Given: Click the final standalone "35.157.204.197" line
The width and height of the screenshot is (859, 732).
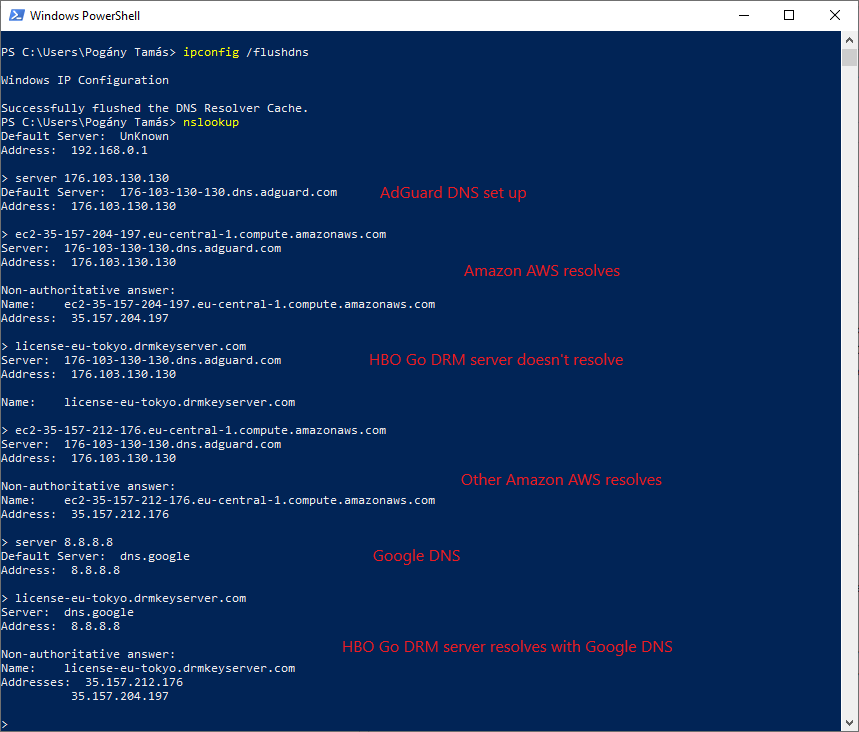Looking at the screenshot, I should point(120,696).
